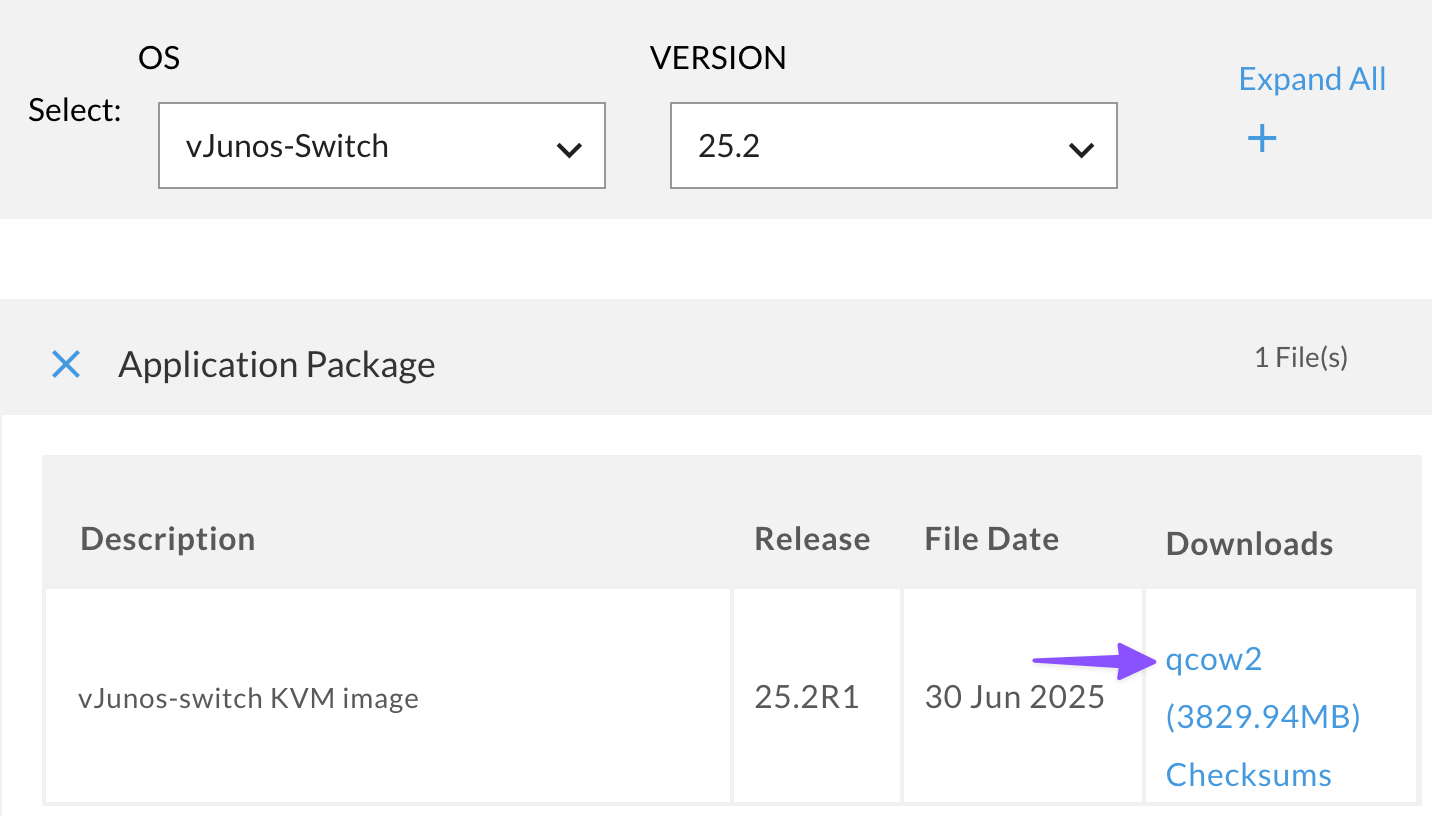This screenshot has height=816, width=1432.
Task: Collapse the Application Package section via X icon
Action: pos(65,364)
